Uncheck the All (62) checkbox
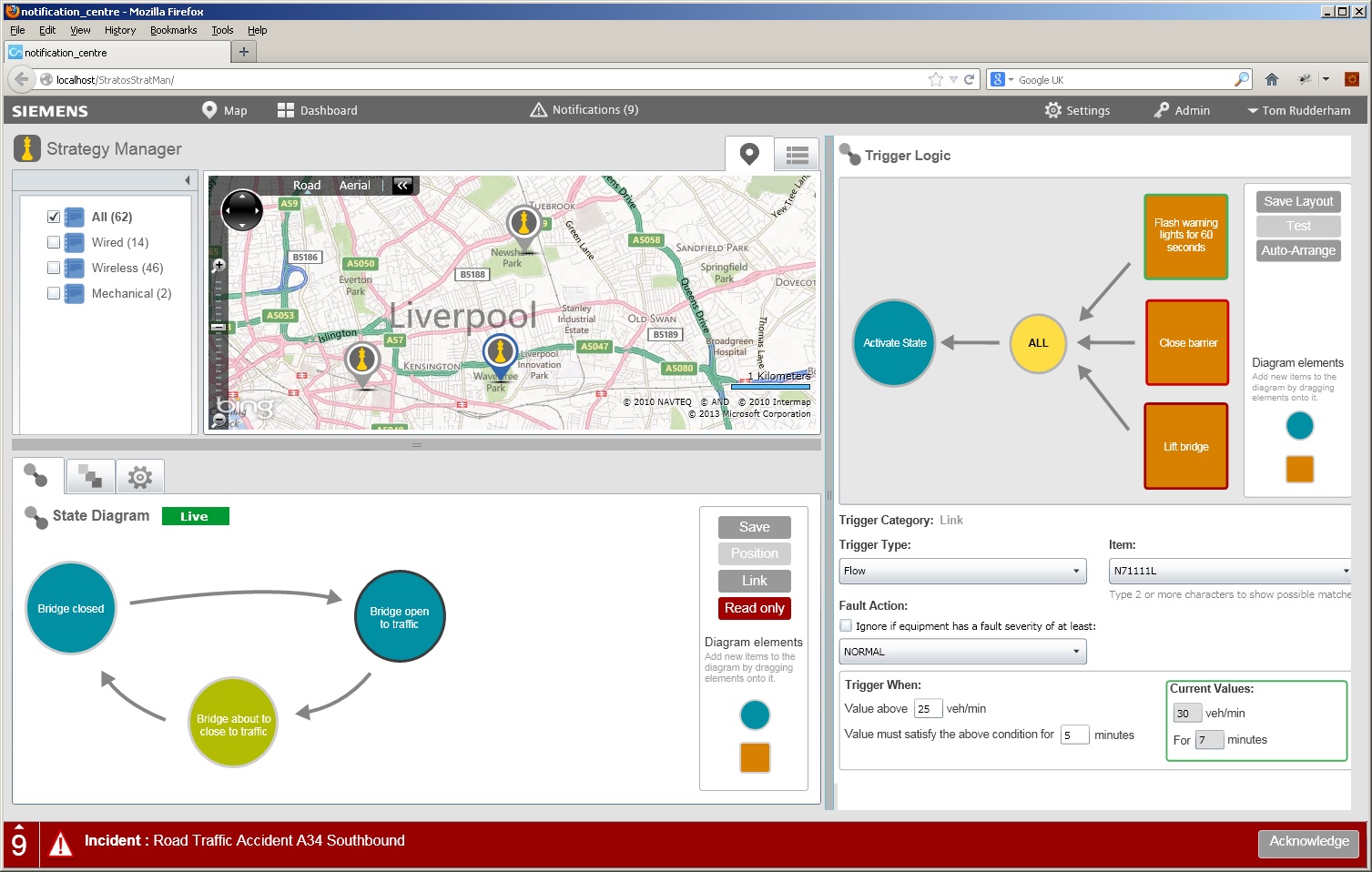Image resolution: width=1372 pixels, height=872 pixels. tap(54, 217)
